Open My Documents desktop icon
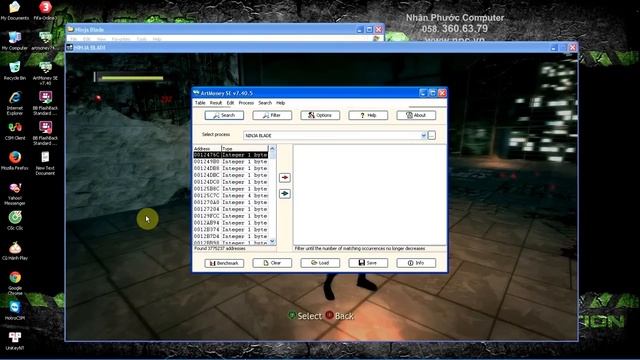The height and width of the screenshot is (360, 640). point(15,11)
